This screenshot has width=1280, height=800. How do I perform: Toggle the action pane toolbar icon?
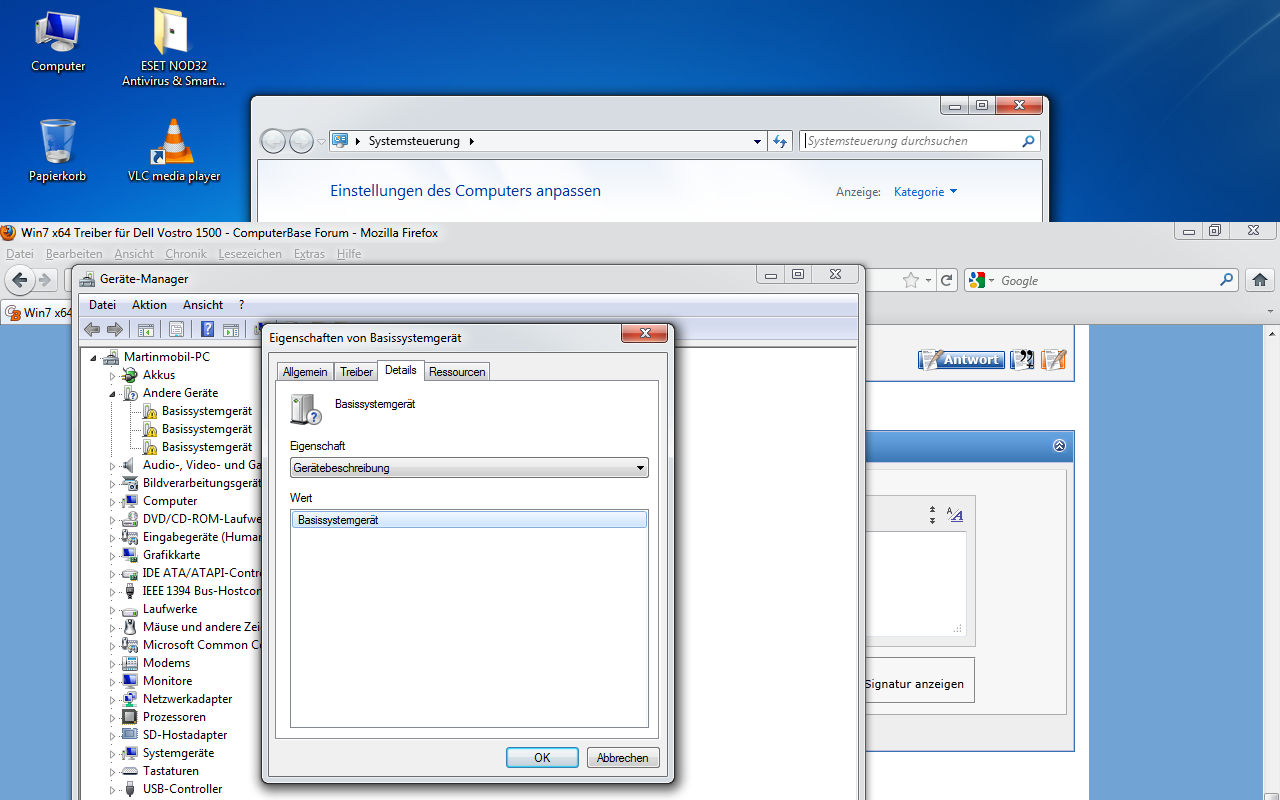[x=231, y=329]
